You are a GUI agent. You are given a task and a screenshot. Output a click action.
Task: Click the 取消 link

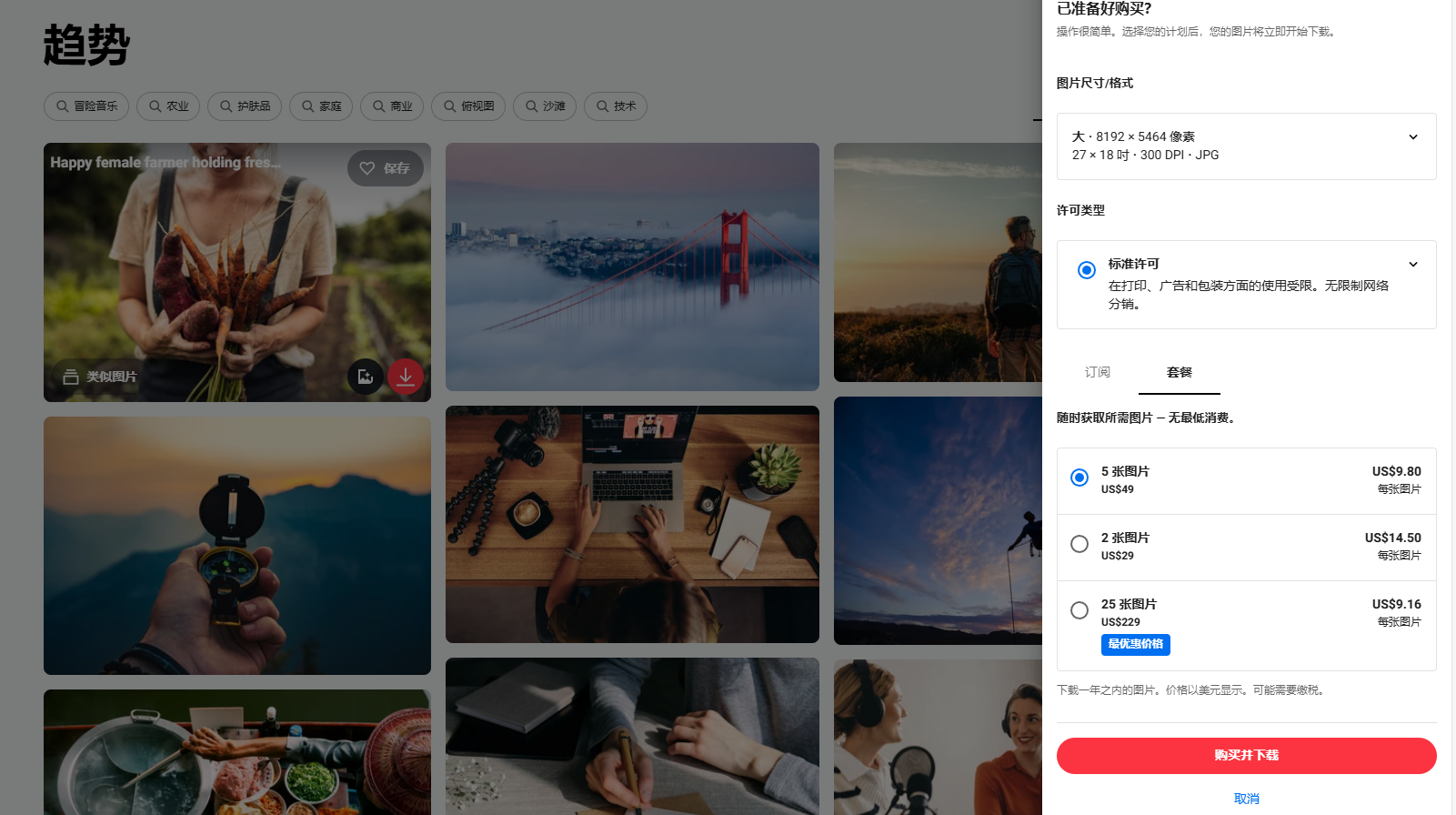(1247, 799)
